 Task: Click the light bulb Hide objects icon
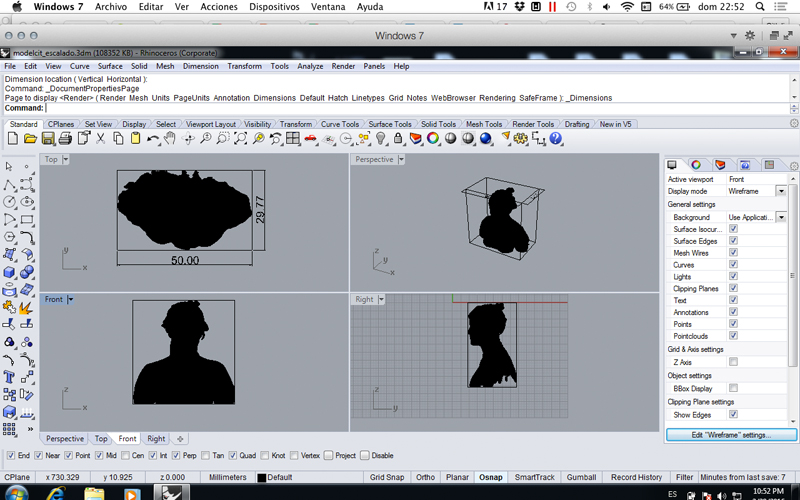click(x=381, y=138)
